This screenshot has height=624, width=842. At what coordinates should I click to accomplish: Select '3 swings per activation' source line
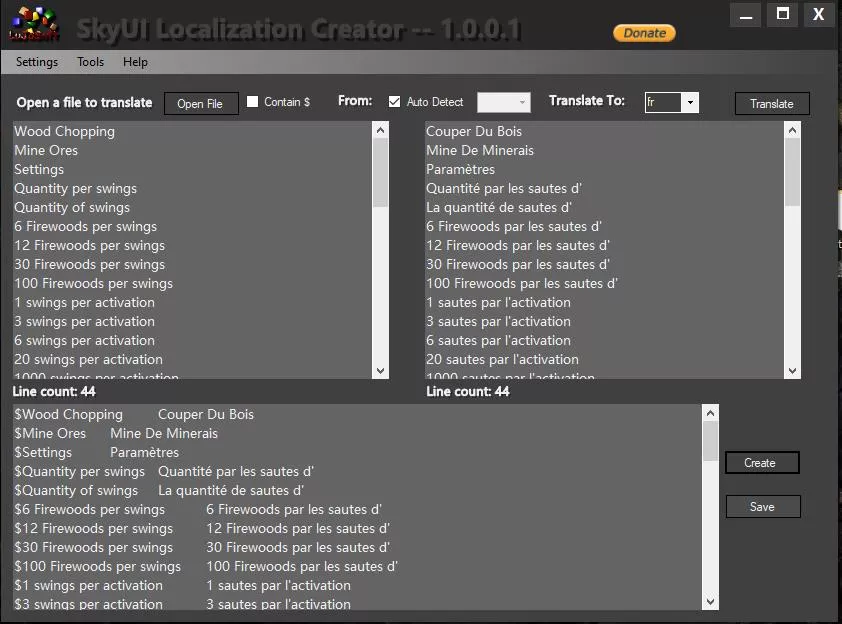[x=84, y=321]
